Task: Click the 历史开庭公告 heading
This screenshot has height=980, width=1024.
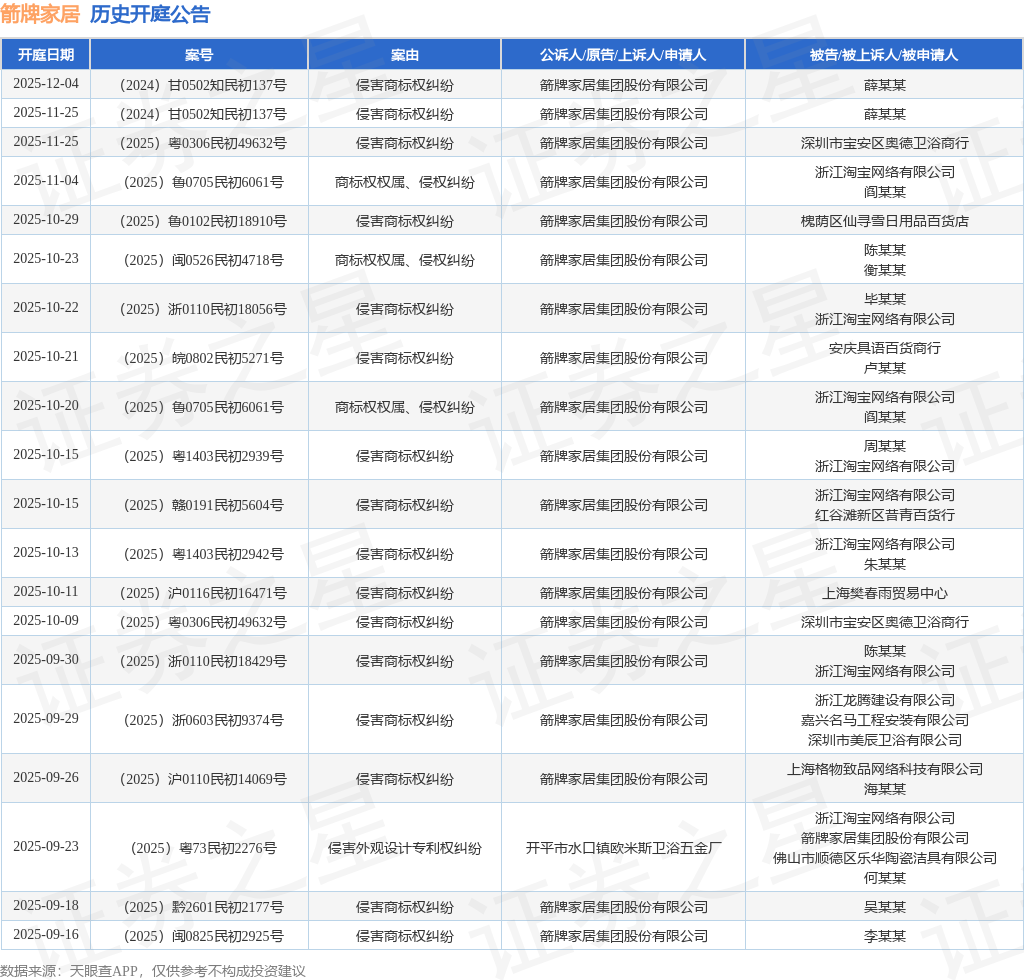Action: 150,14
